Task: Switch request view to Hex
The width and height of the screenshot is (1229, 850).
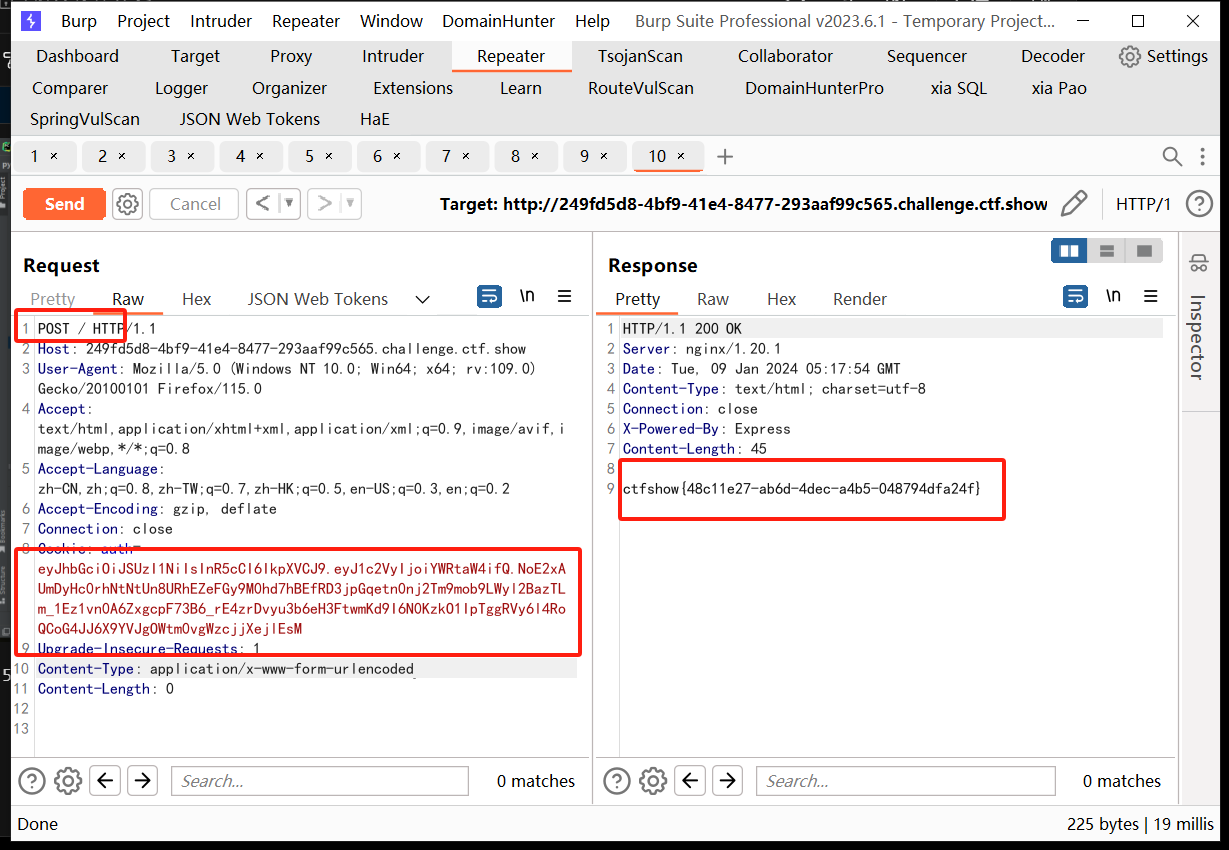Action: pyautogui.click(x=197, y=299)
